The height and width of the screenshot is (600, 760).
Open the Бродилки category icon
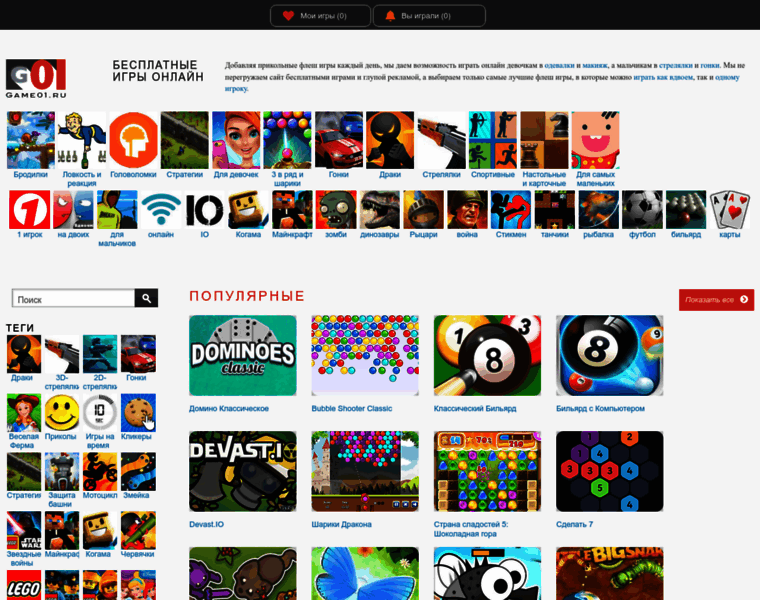click(31, 140)
